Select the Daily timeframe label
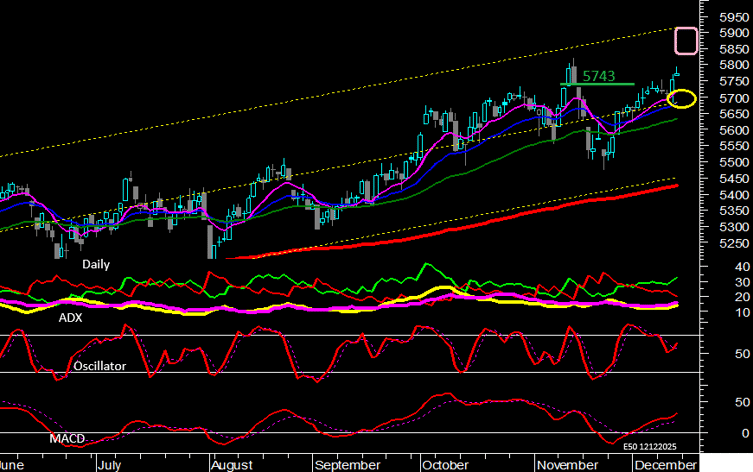 pyautogui.click(x=97, y=264)
